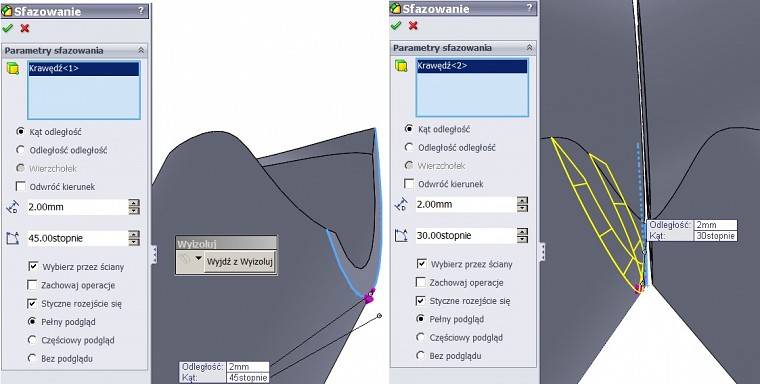Viewport: 760px width, 384px height.
Task: Collapse left Parametry sfazowania section
Action: point(141,50)
